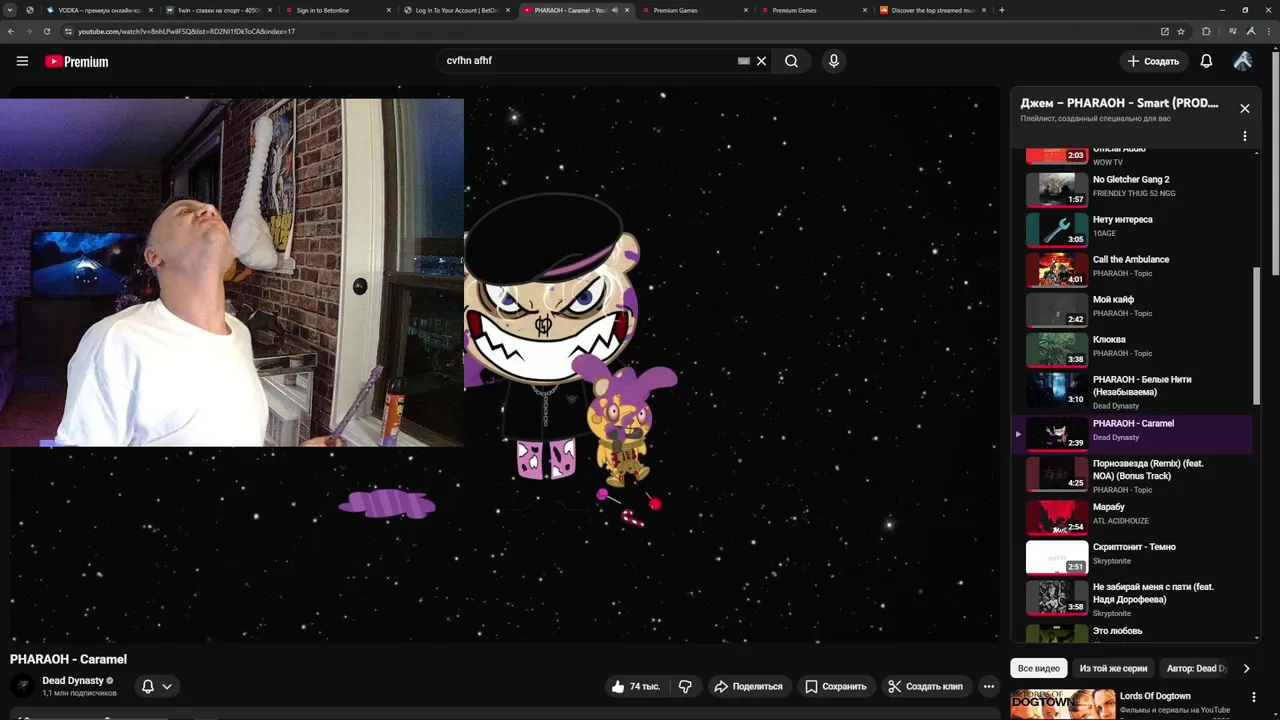Share the video via Поделиться
1280x720 pixels.
pos(748,686)
